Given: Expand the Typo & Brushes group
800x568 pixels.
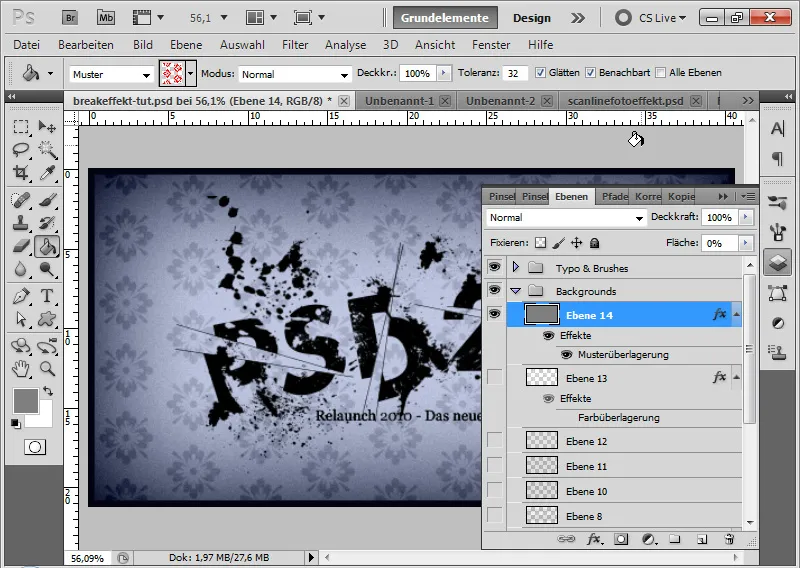Looking at the screenshot, I should tap(516, 267).
